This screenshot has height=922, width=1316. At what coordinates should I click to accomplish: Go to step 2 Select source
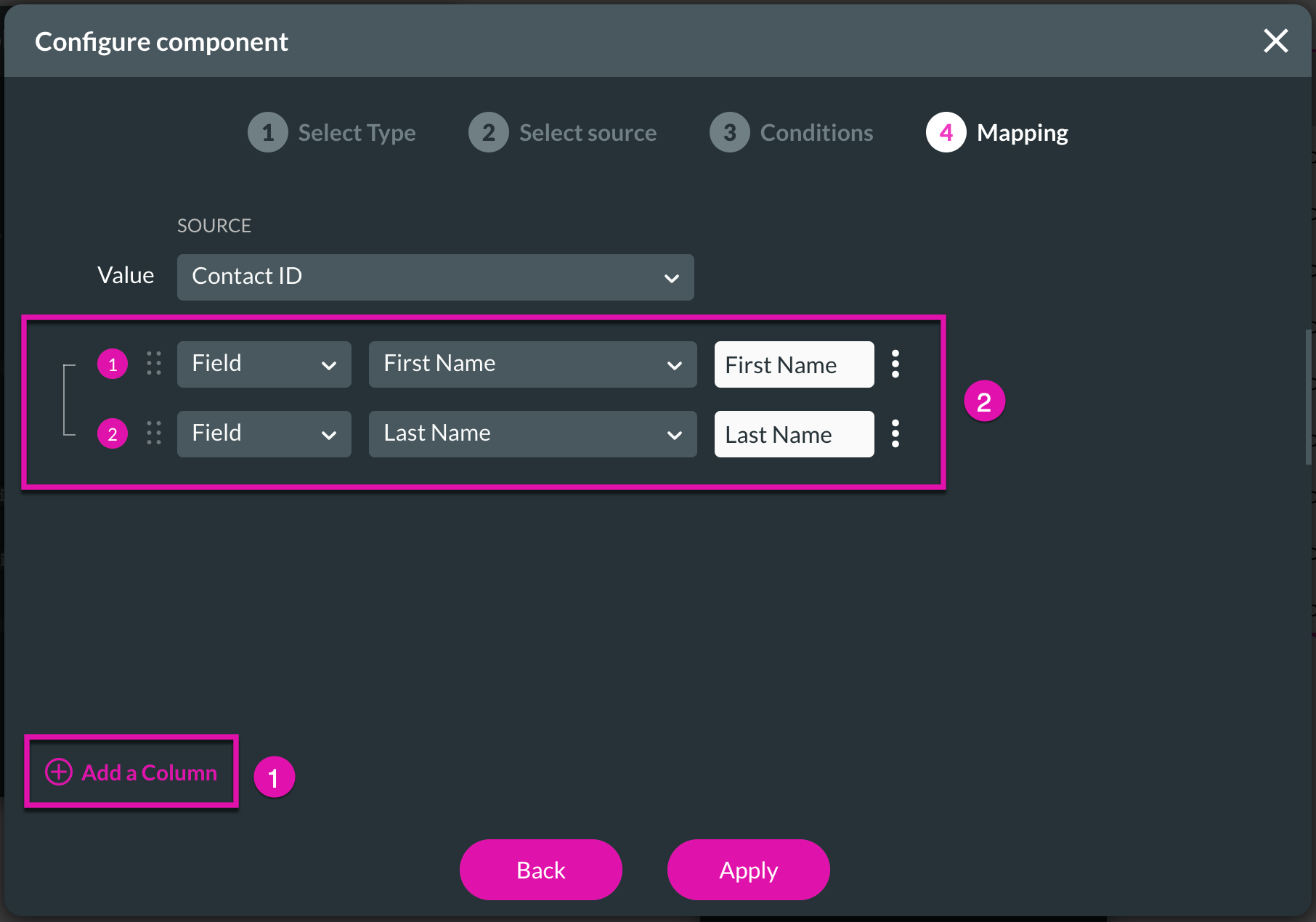coord(563,132)
